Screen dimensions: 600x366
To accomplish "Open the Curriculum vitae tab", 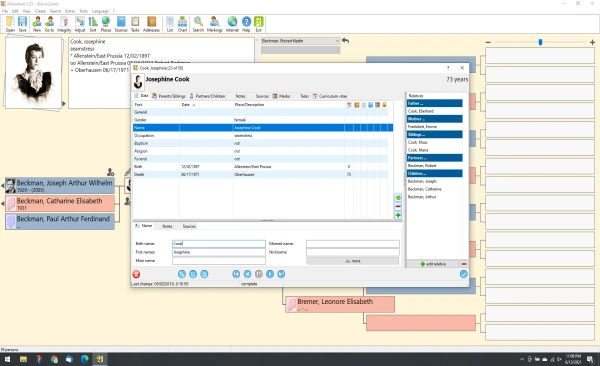I will pyautogui.click(x=330, y=96).
